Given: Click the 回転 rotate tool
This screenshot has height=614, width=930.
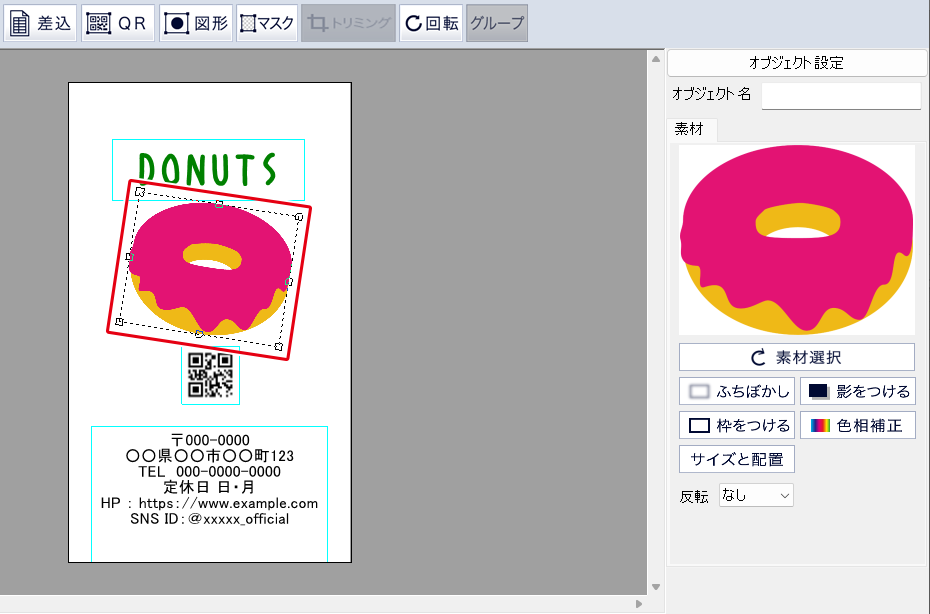Looking at the screenshot, I should [x=430, y=23].
